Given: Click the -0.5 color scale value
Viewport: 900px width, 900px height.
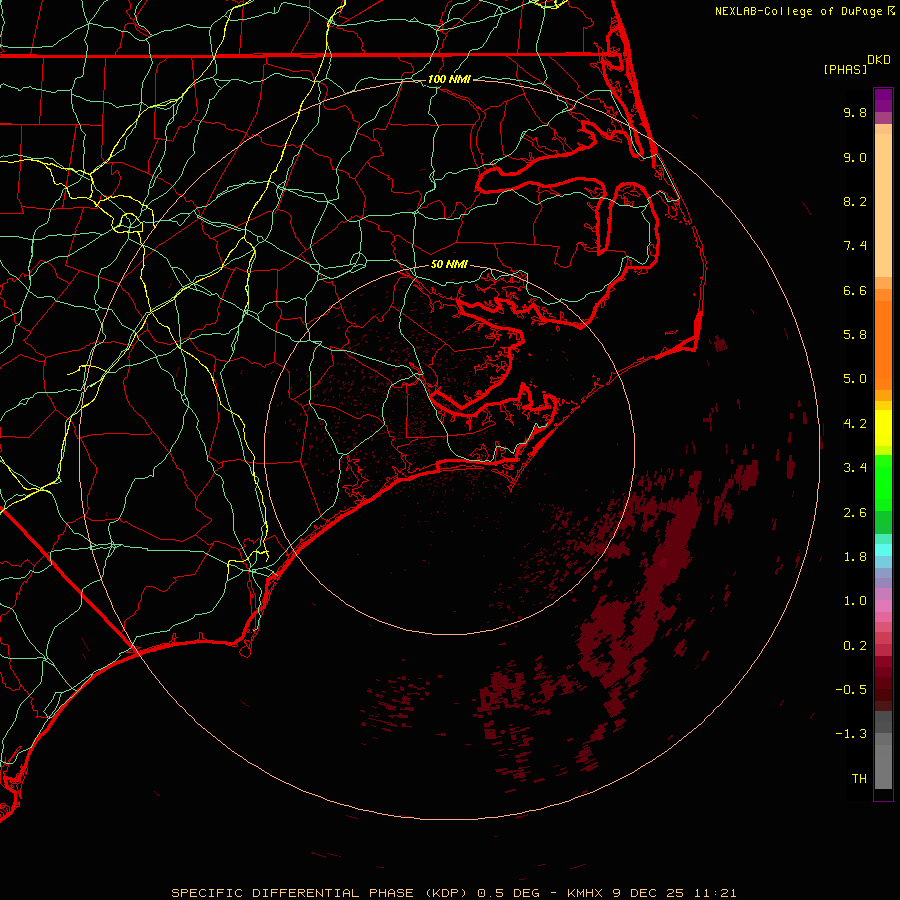Looking at the screenshot, I should pos(851,690).
